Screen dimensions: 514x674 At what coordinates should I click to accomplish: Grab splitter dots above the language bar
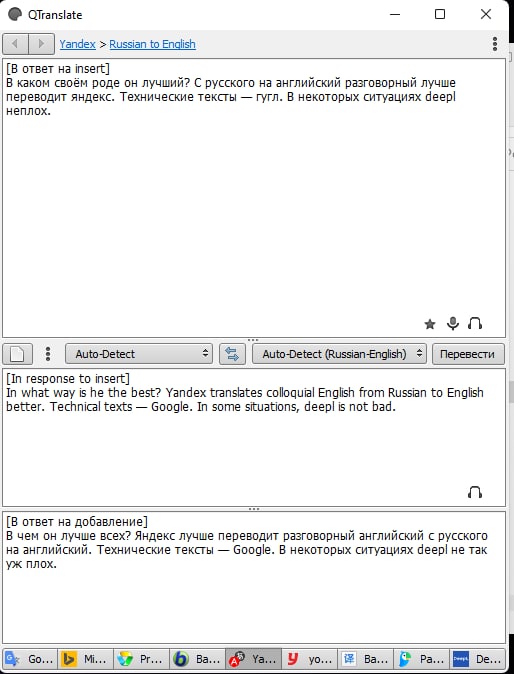pyautogui.click(x=254, y=340)
